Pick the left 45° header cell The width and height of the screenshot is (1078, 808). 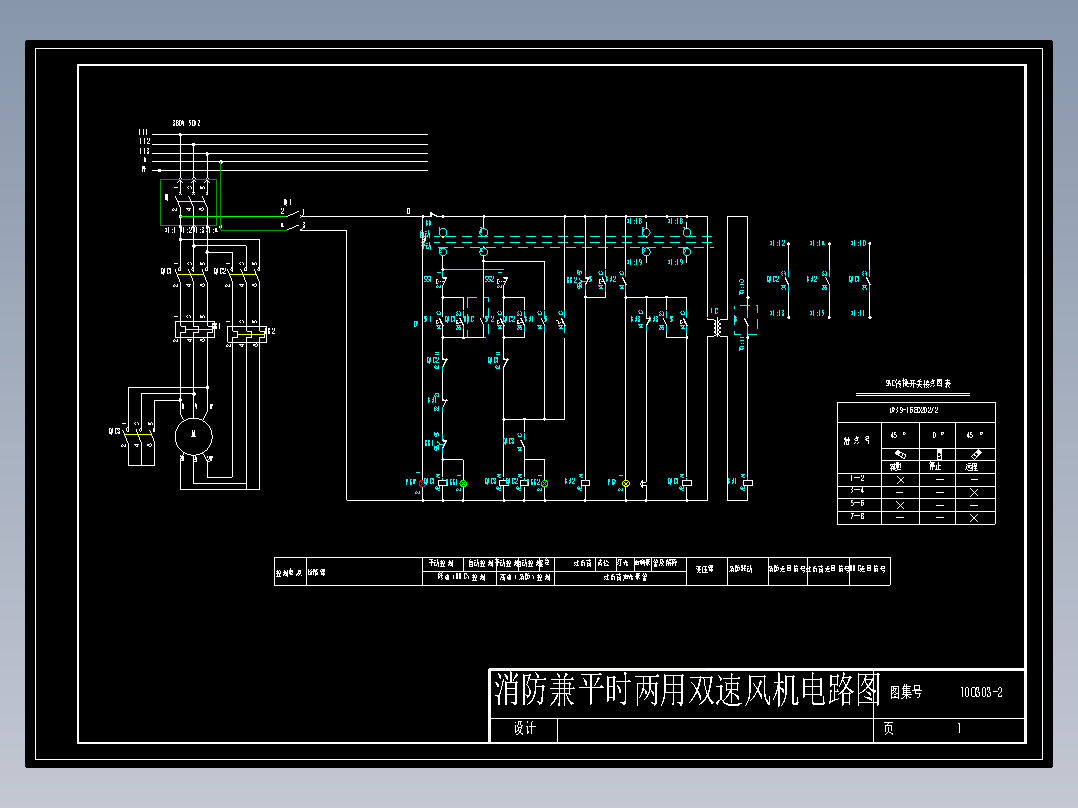900,435
